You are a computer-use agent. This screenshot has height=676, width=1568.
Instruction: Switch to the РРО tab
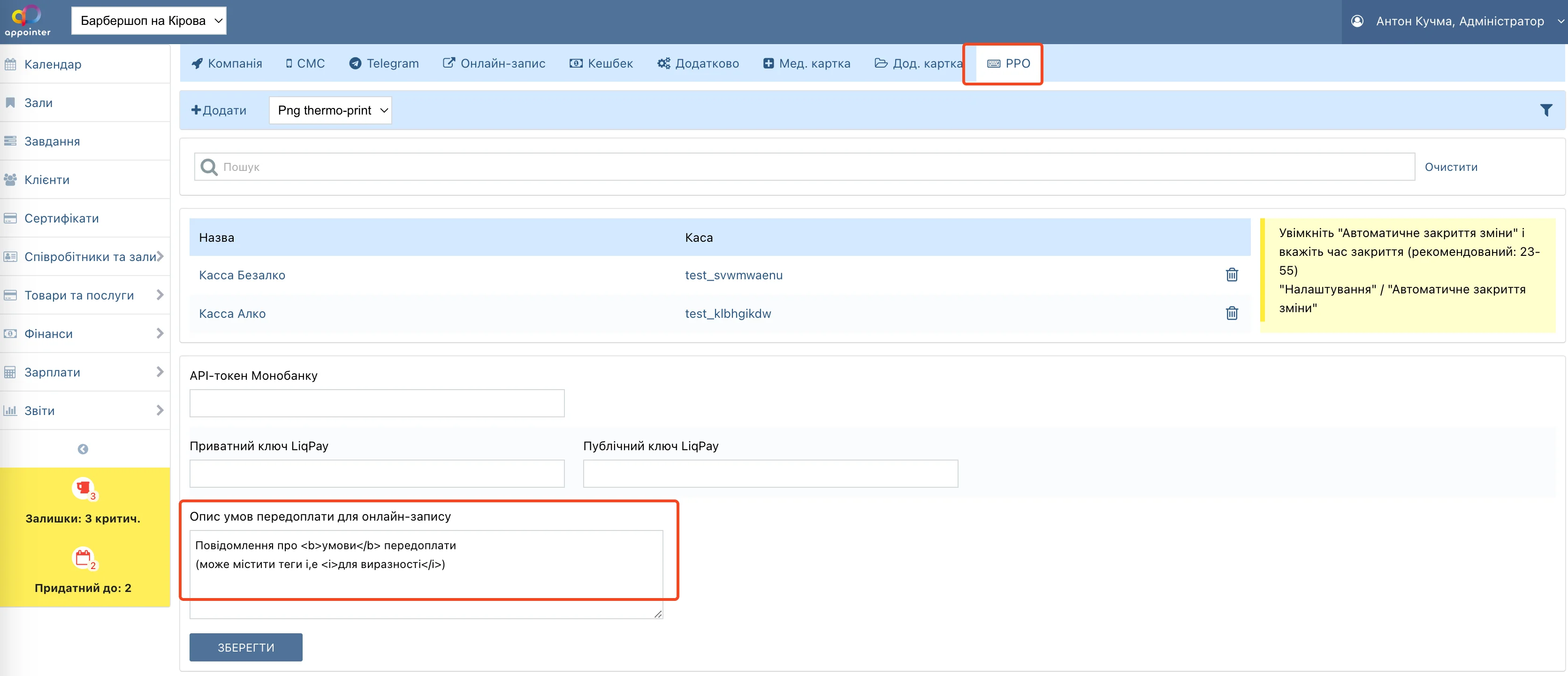1009,63
